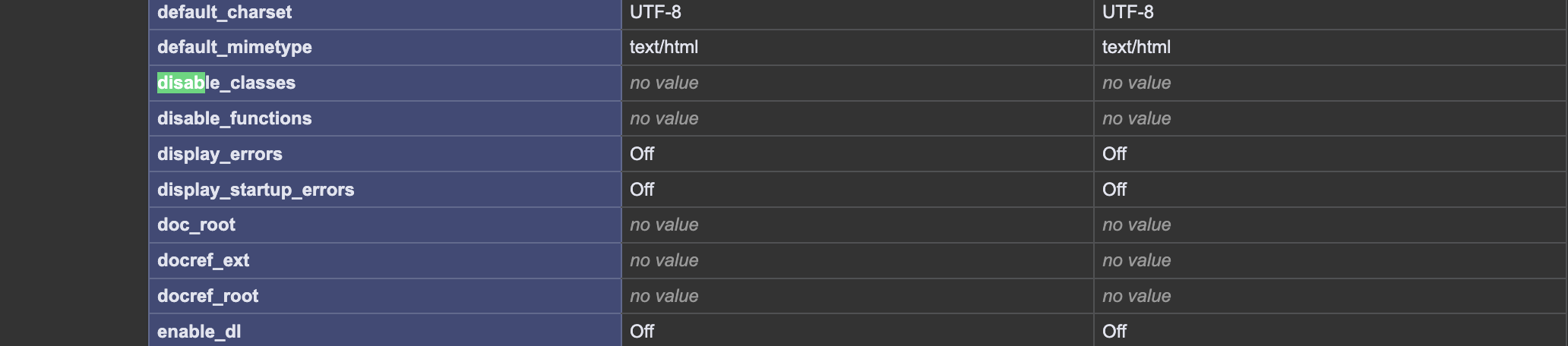Image resolution: width=1568 pixels, height=346 pixels.
Task: Select first Off value for display_errors
Action: point(641,154)
